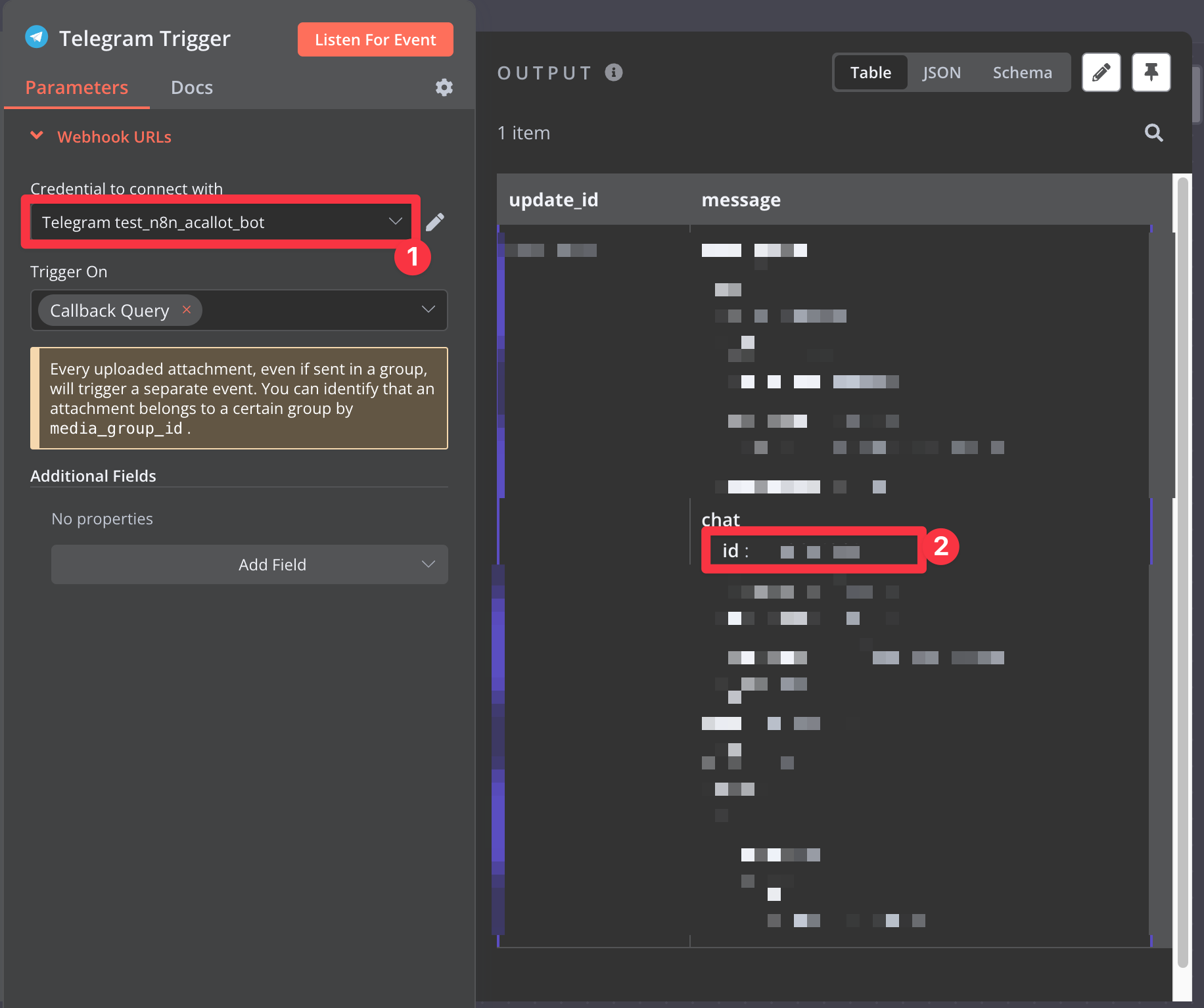Switch output view to JSON
Screen dimensions: 1204x1008
941,72
